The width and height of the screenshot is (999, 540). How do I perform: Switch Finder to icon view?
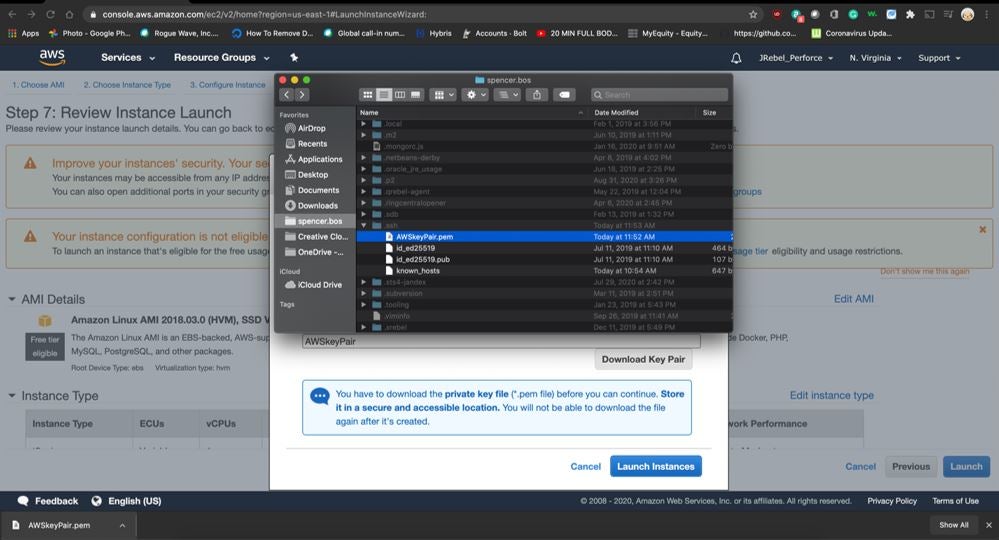click(x=368, y=95)
